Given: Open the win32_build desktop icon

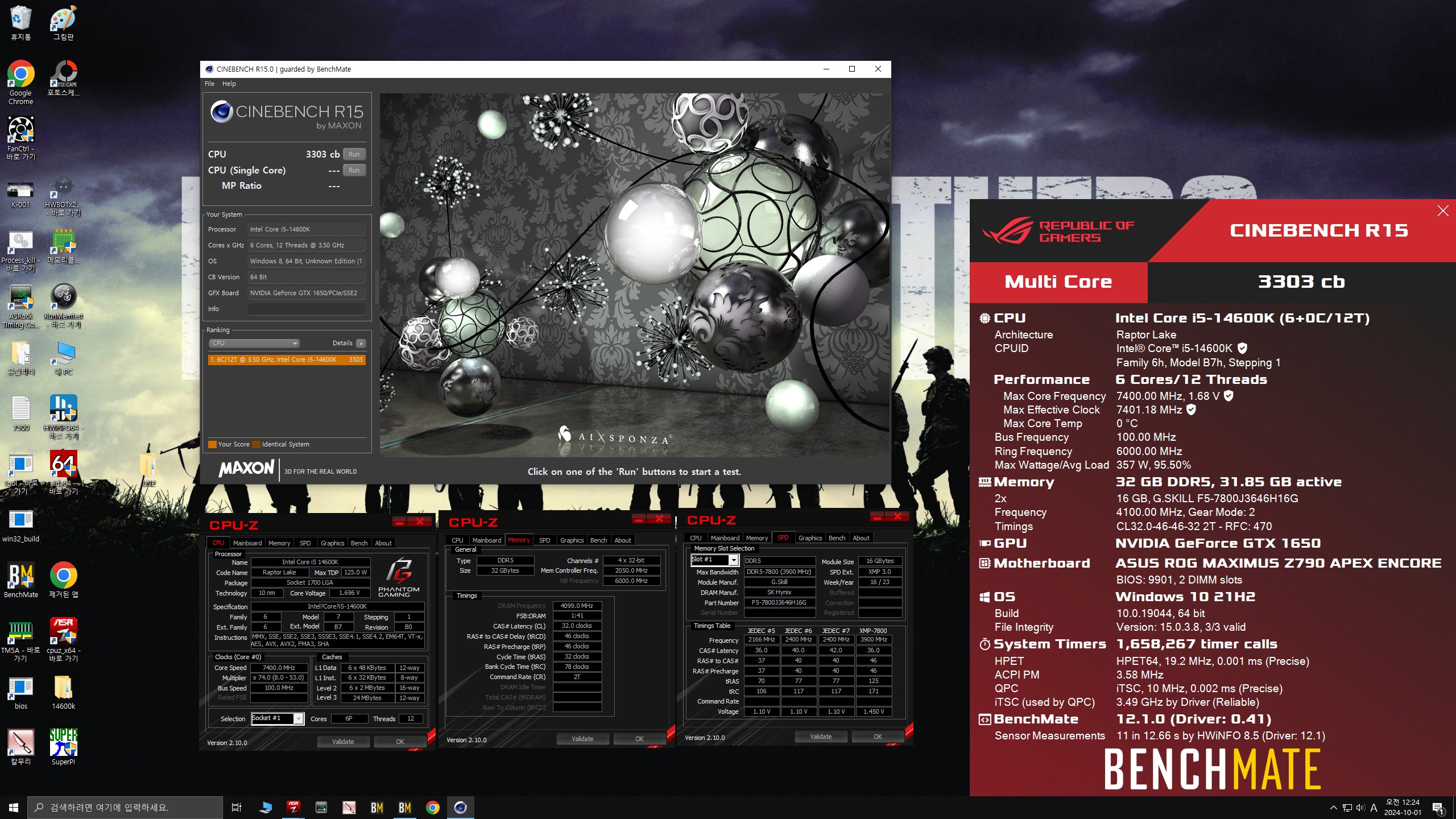Looking at the screenshot, I should pyautogui.click(x=20, y=526).
